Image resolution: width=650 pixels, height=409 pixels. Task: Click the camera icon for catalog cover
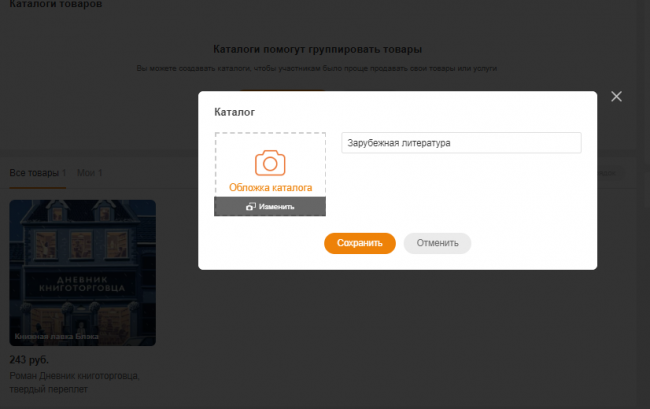tap(270, 163)
